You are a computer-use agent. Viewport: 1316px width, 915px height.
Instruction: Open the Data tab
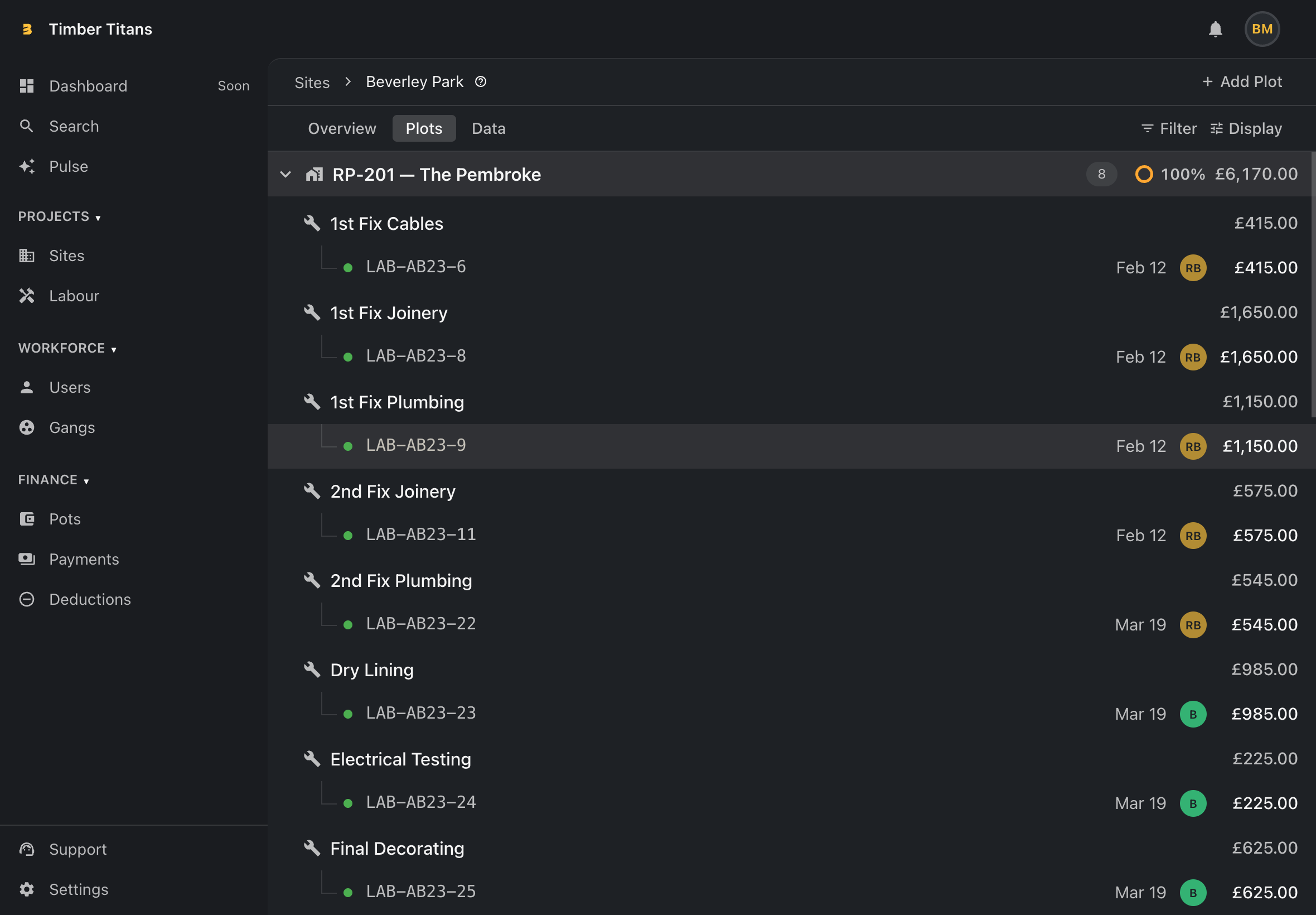(x=488, y=128)
